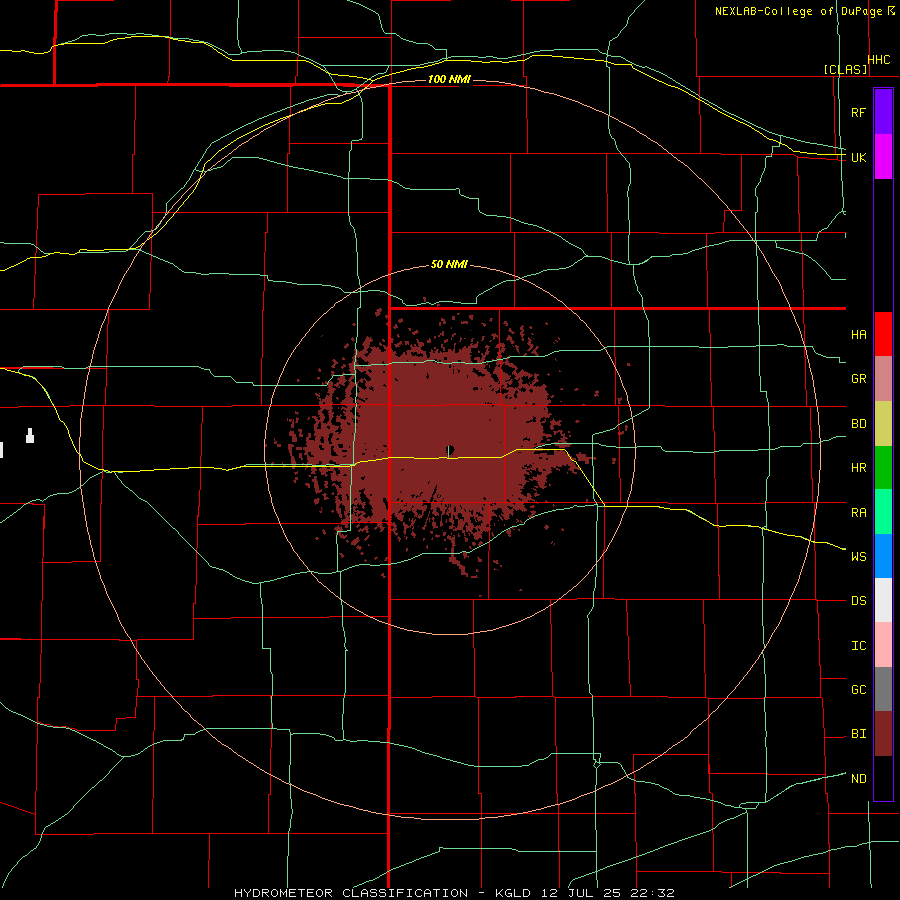Screen dimensions: 900x900
Task: Click the [CLAS] units label
Action: (x=845, y=69)
